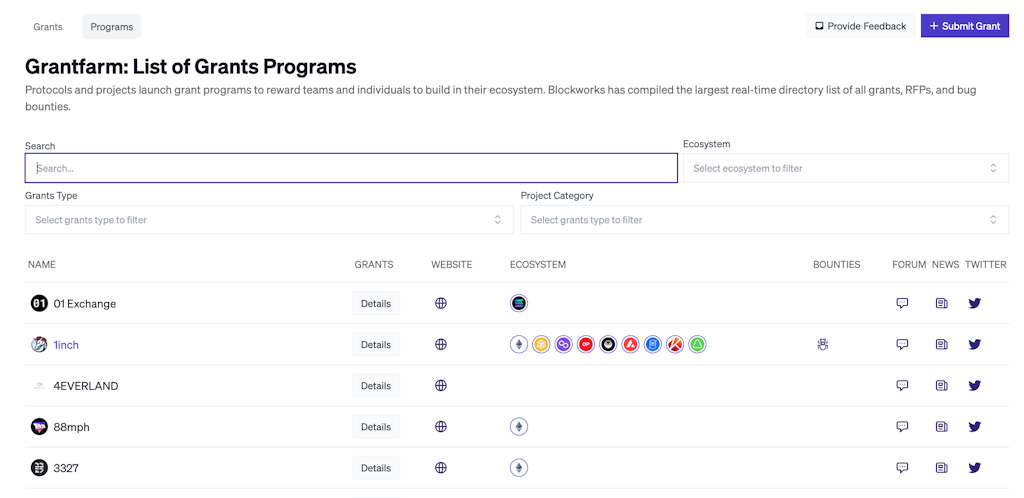
Task: Open the forum chat icon for 4EVERLAND
Action: (902, 385)
